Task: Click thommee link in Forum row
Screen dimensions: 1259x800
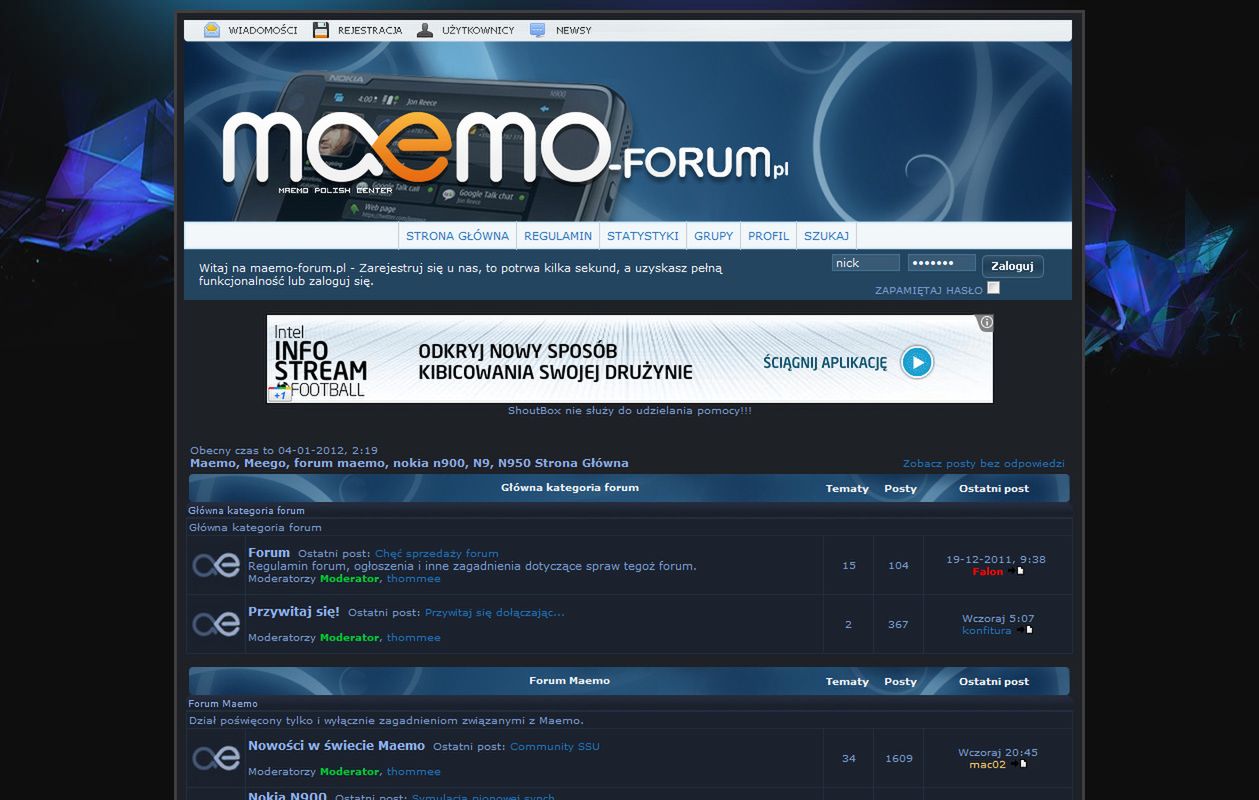Action: pos(413,578)
